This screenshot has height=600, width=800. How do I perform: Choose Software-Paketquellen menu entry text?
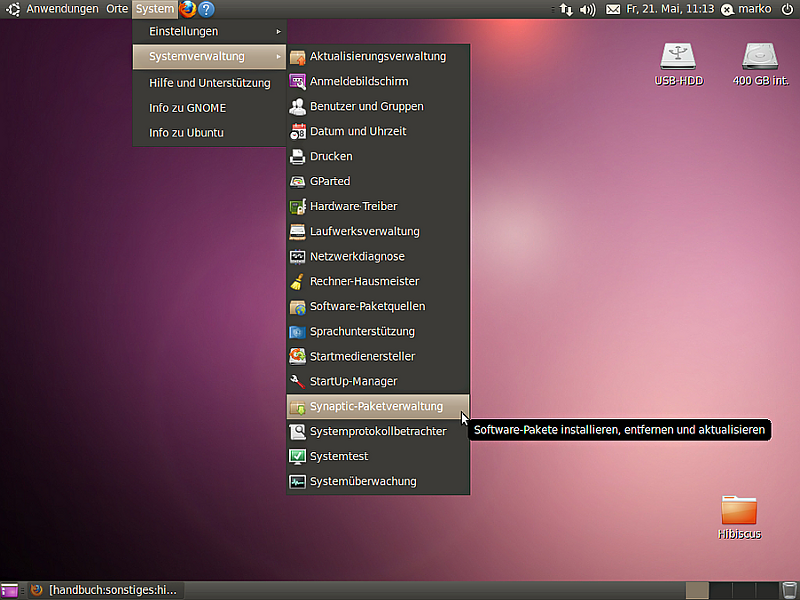pyautogui.click(x=367, y=307)
